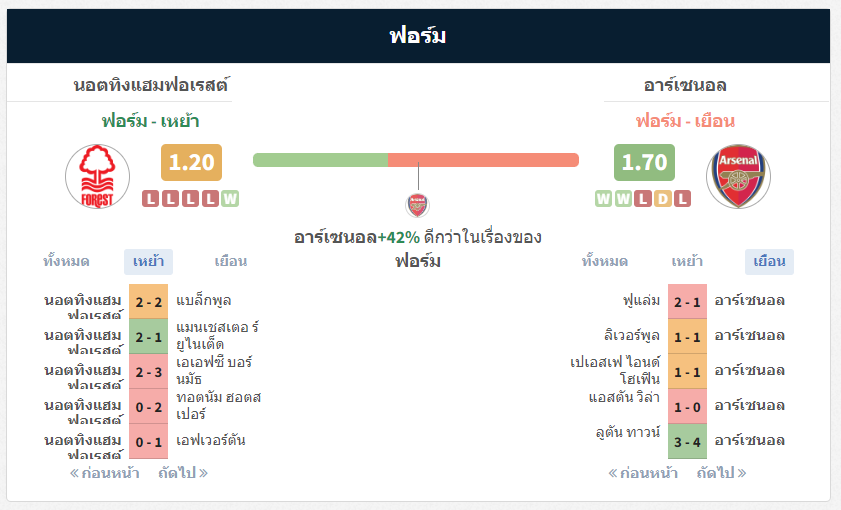841x510 pixels.
Task: Select the ทั้งหมด tab under Nottingham Forest
Action: [x=67, y=262]
